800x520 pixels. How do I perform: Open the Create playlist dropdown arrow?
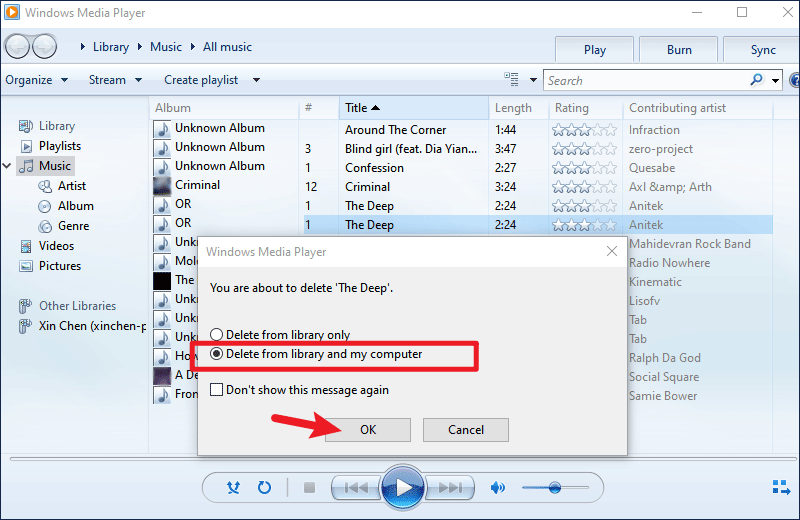pyautogui.click(x=256, y=80)
